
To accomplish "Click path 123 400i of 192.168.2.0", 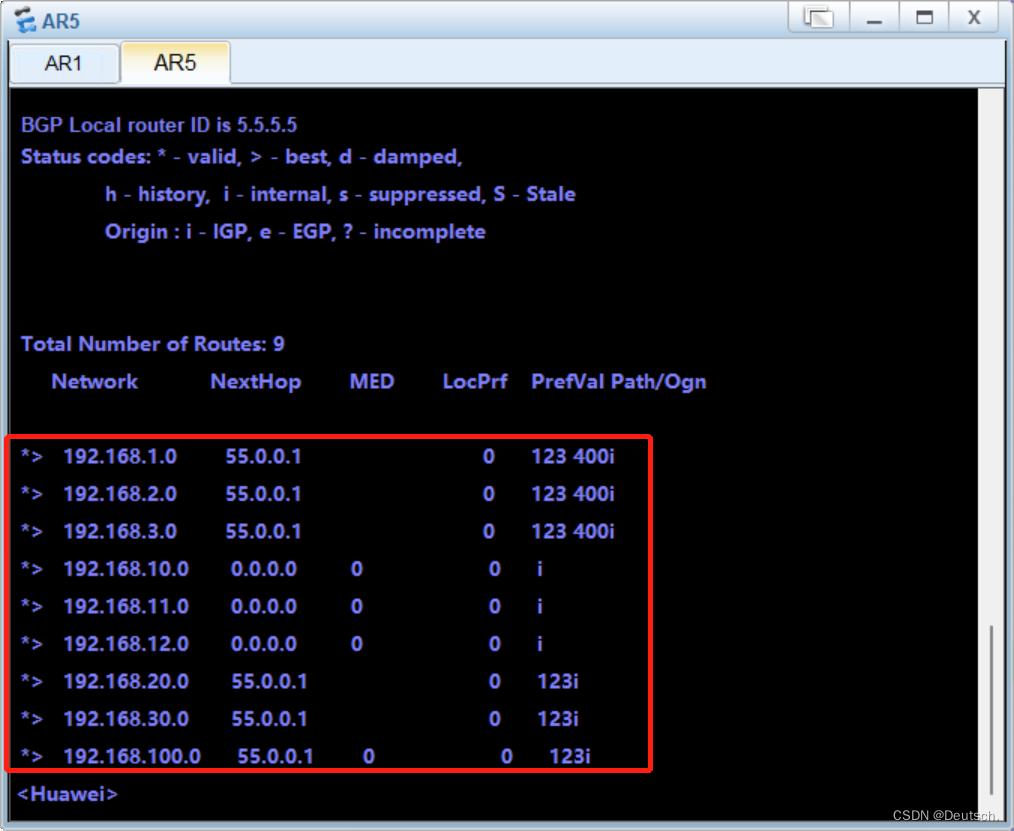I will pos(572,494).
